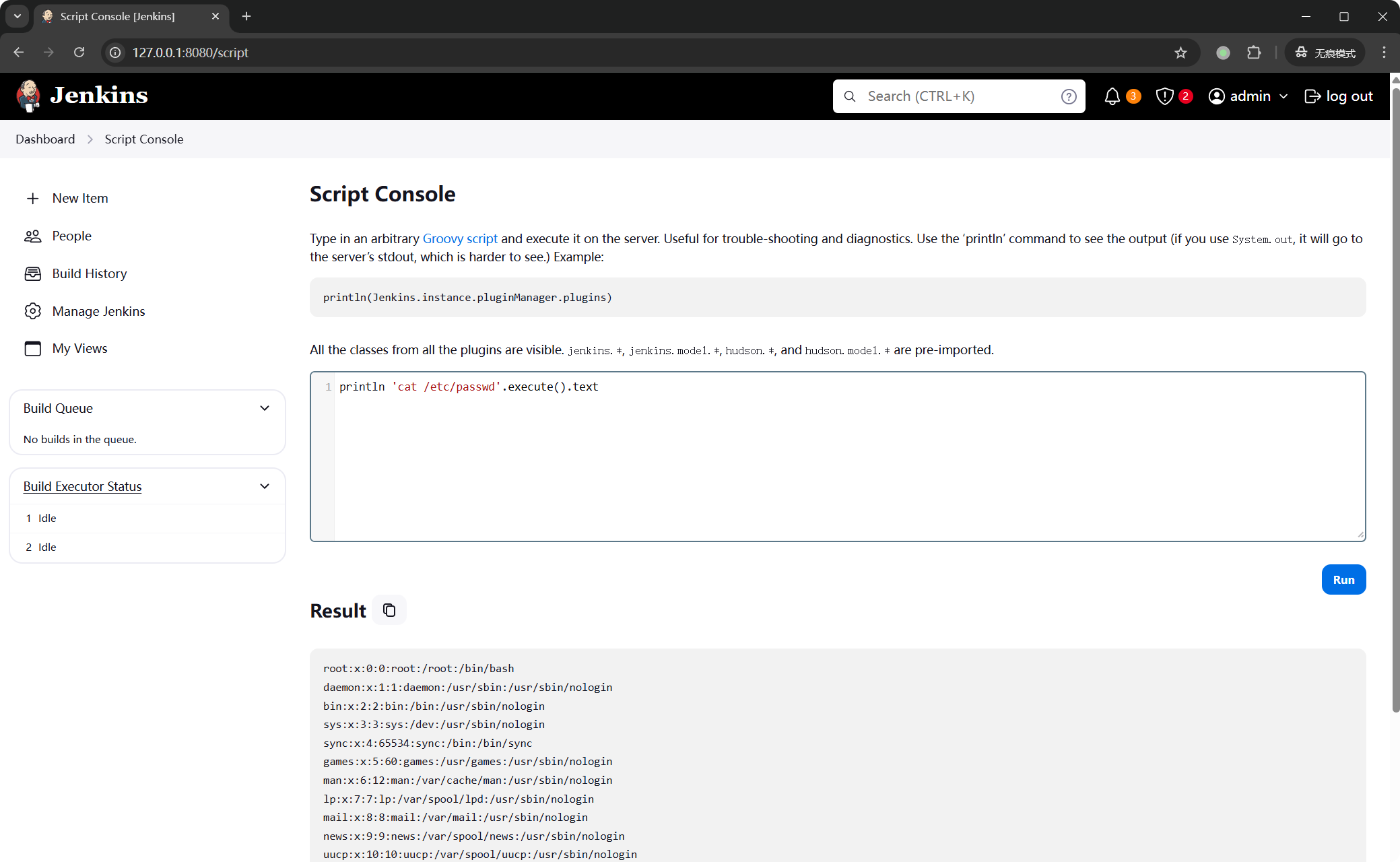Open the browser extensions puzzle icon
The image size is (1400, 862).
coord(1254,53)
